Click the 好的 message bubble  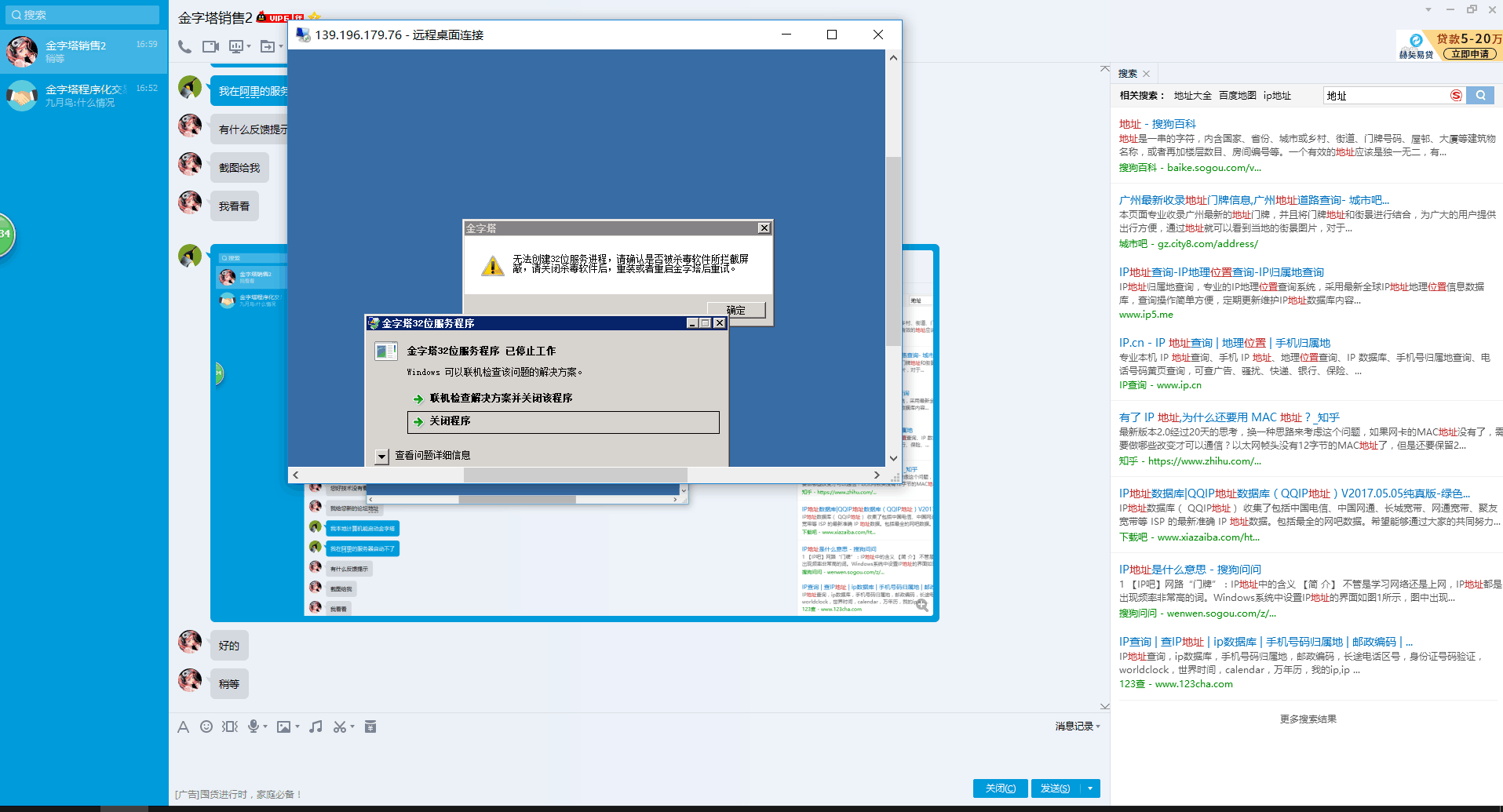229,646
